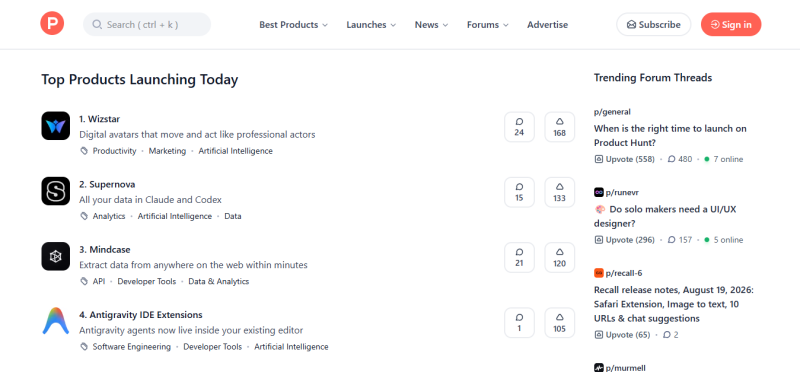Visit the p/recall-6 forum link

point(624,273)
